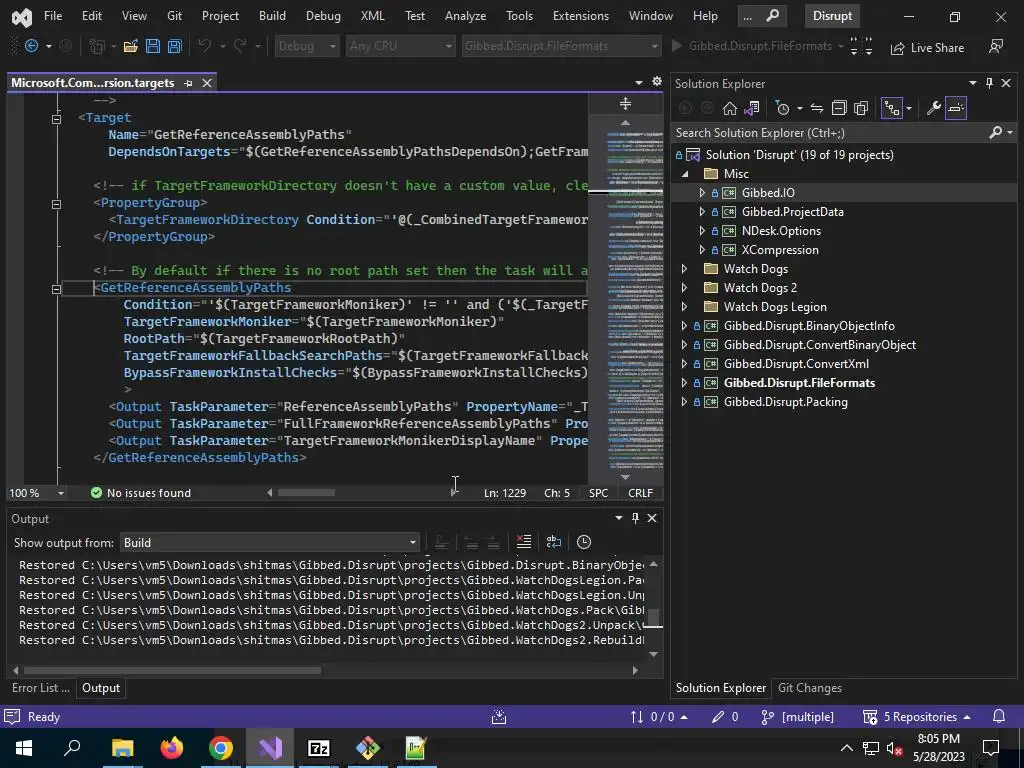This screenshot has width=1024, height=768.
Task: Open the Analyze menu
Action: (466, 16)
